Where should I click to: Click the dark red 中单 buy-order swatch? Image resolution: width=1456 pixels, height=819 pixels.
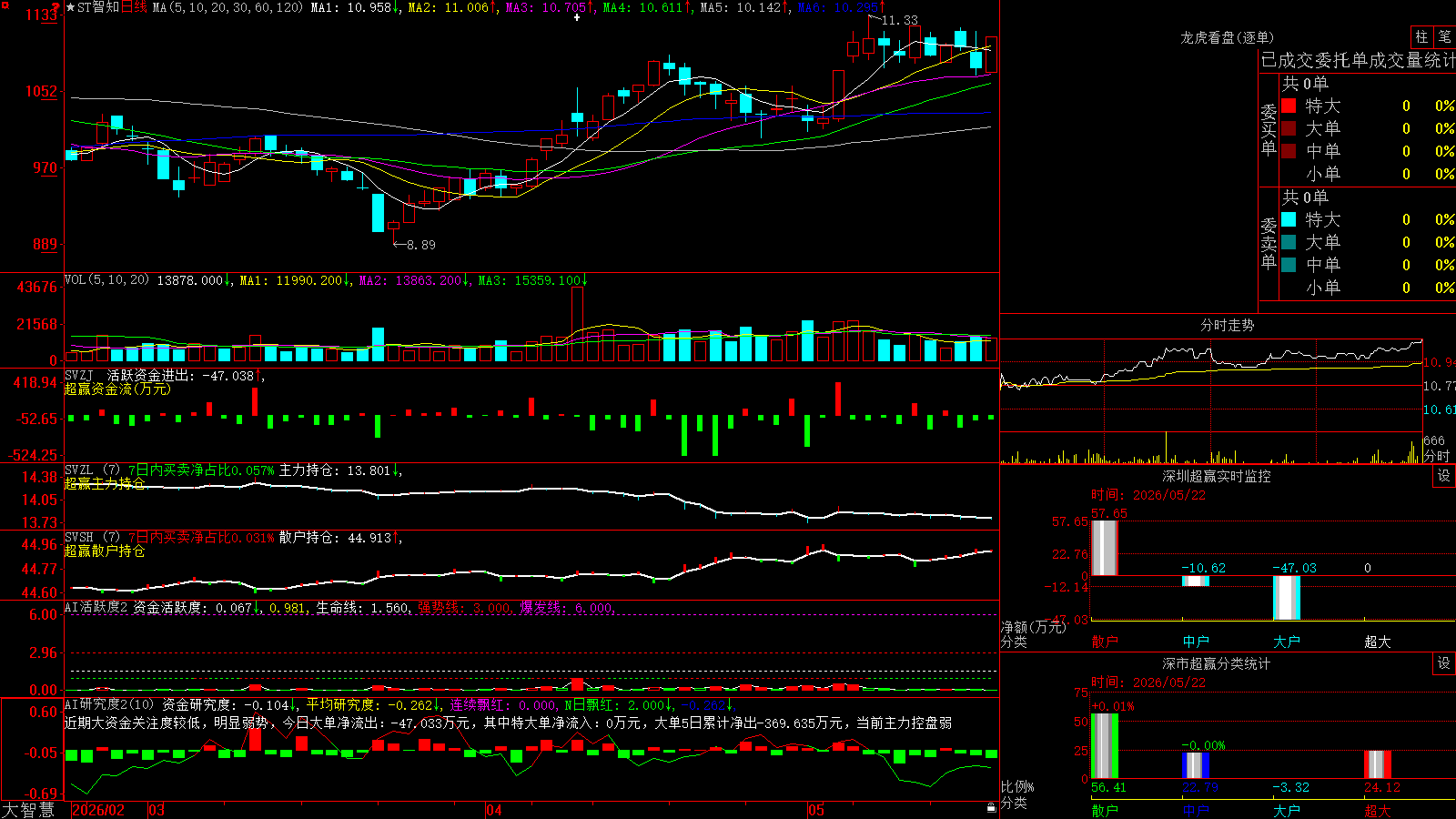(x=1289, y=151)
